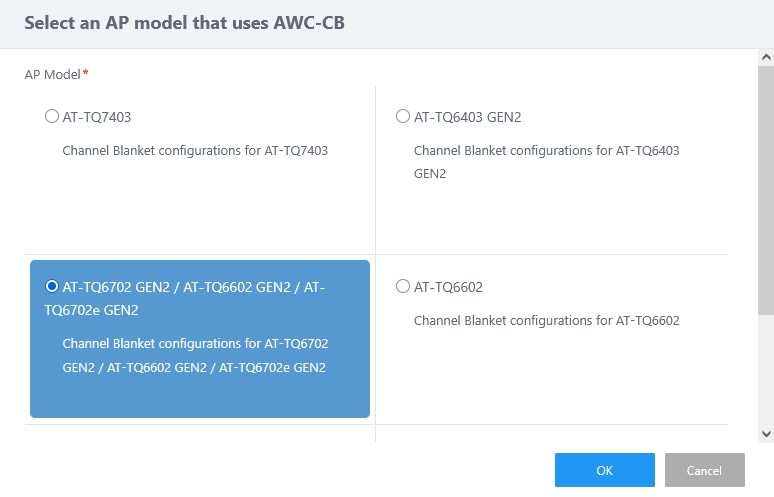774x497 pixels.
Task: Pick the AT-TQ6602 radio button
Action: click(x=403, y=287)
